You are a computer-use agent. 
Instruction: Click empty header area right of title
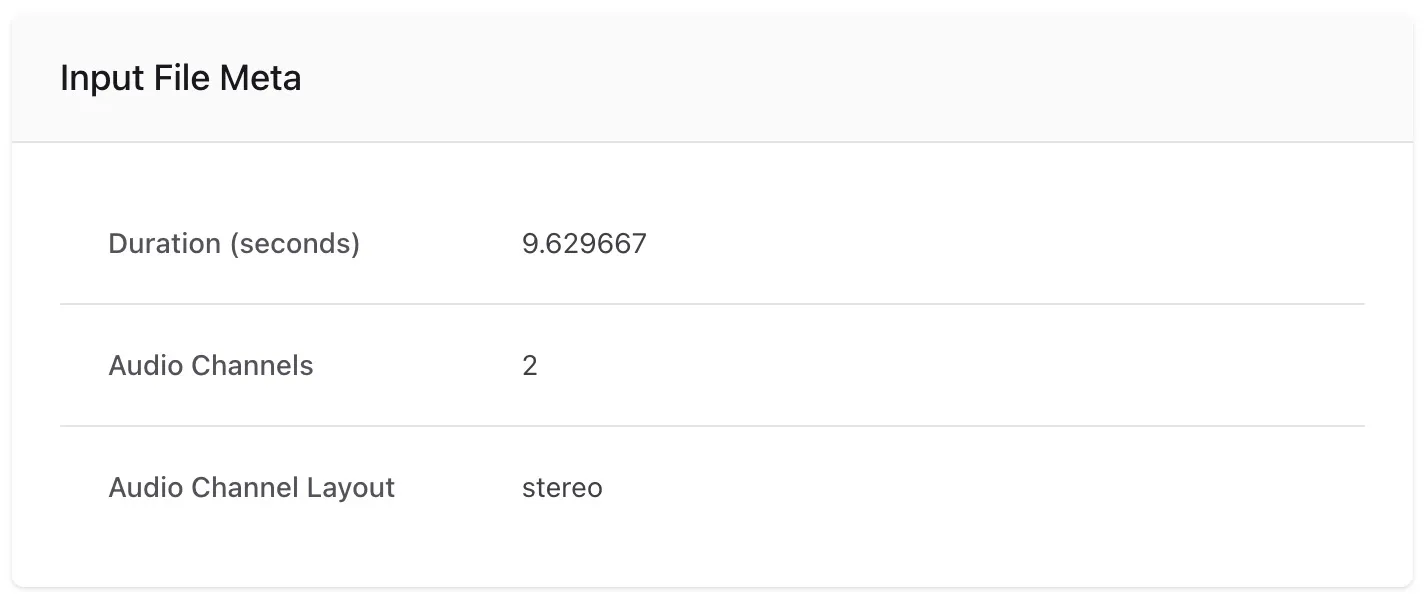(850, 78)
